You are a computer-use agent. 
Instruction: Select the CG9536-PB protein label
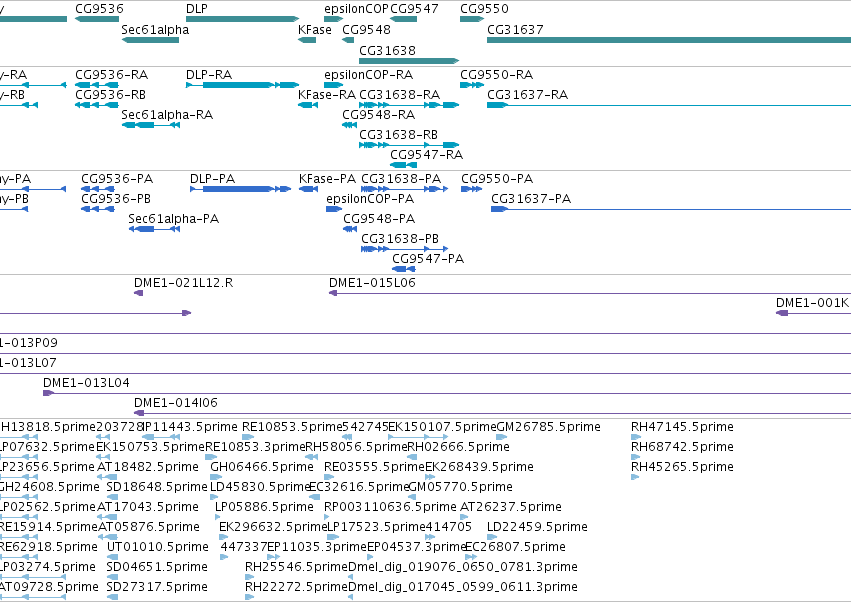[x=116, y=199]
